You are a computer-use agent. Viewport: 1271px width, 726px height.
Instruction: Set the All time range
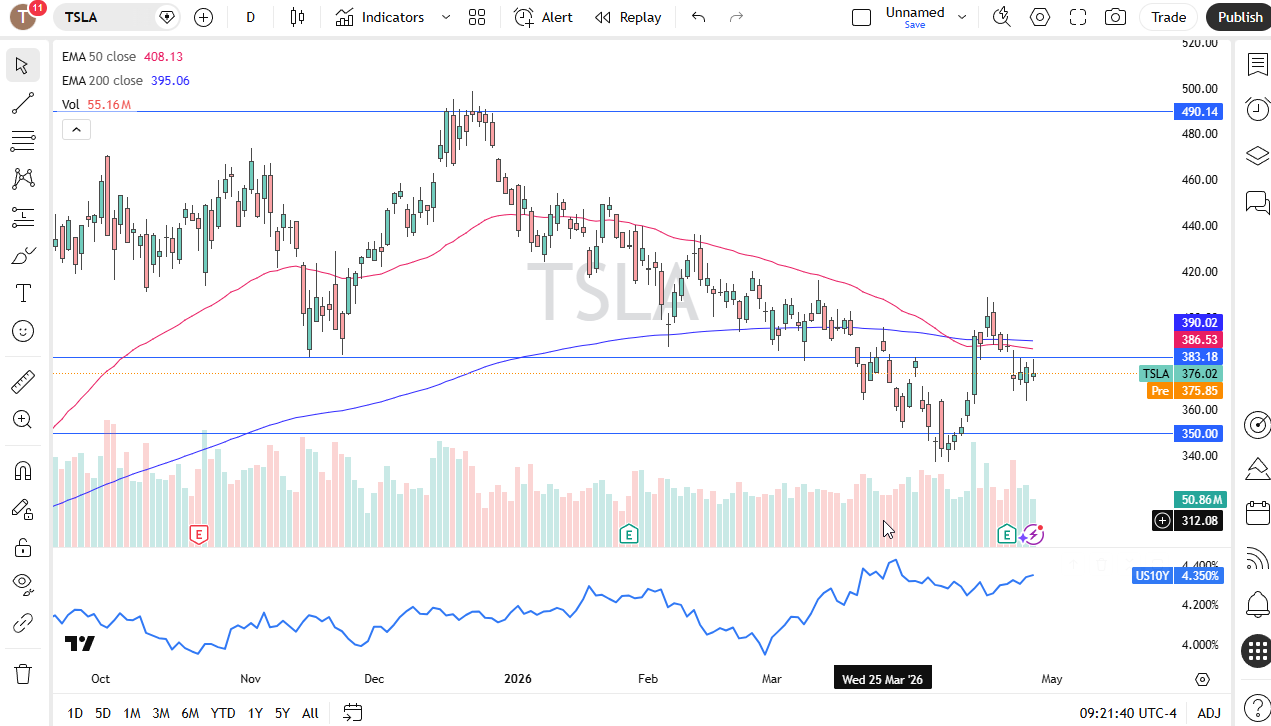point(310,713)
